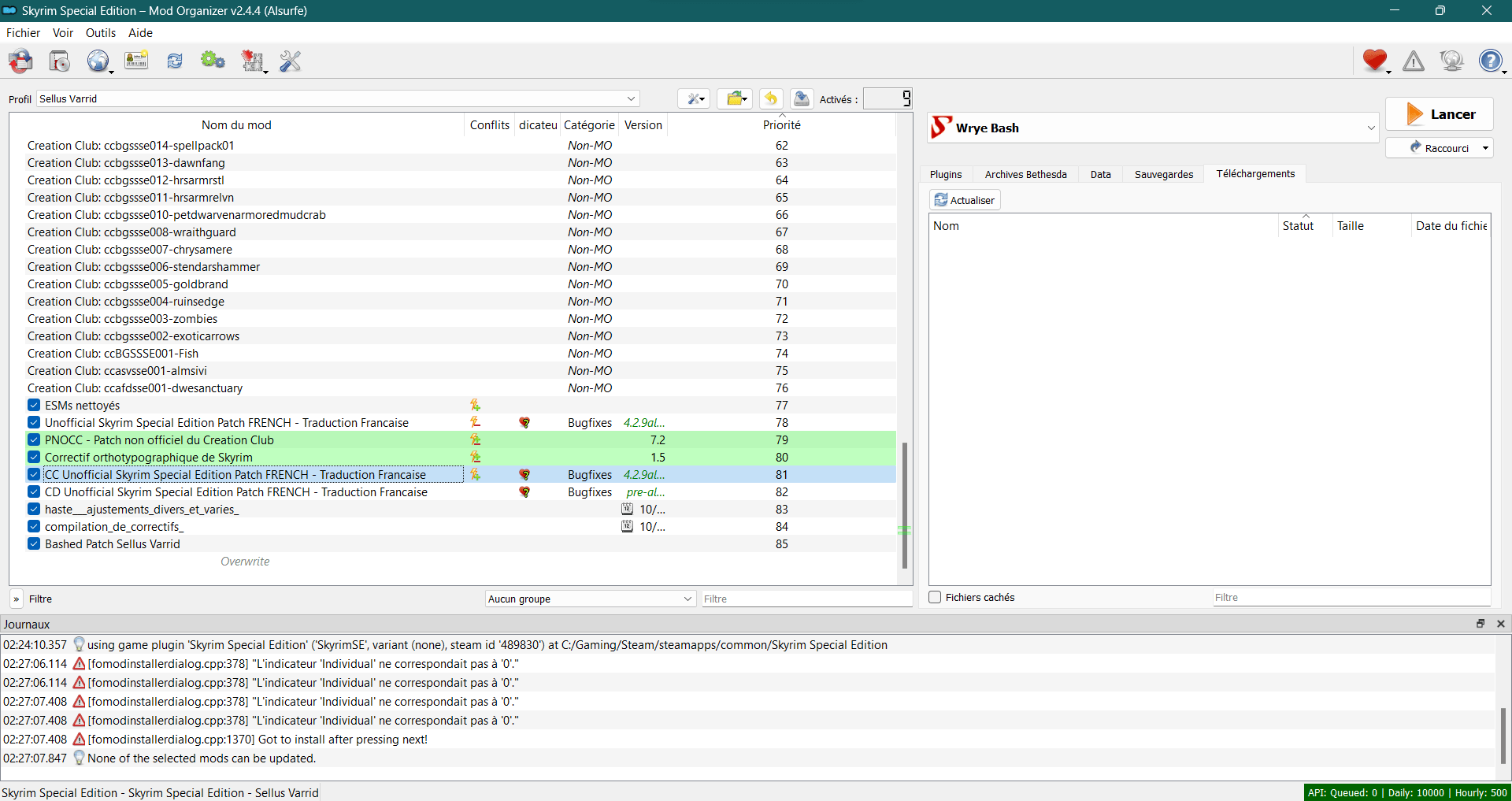Click the conflict icon on PNOCC row

point(476,439)
